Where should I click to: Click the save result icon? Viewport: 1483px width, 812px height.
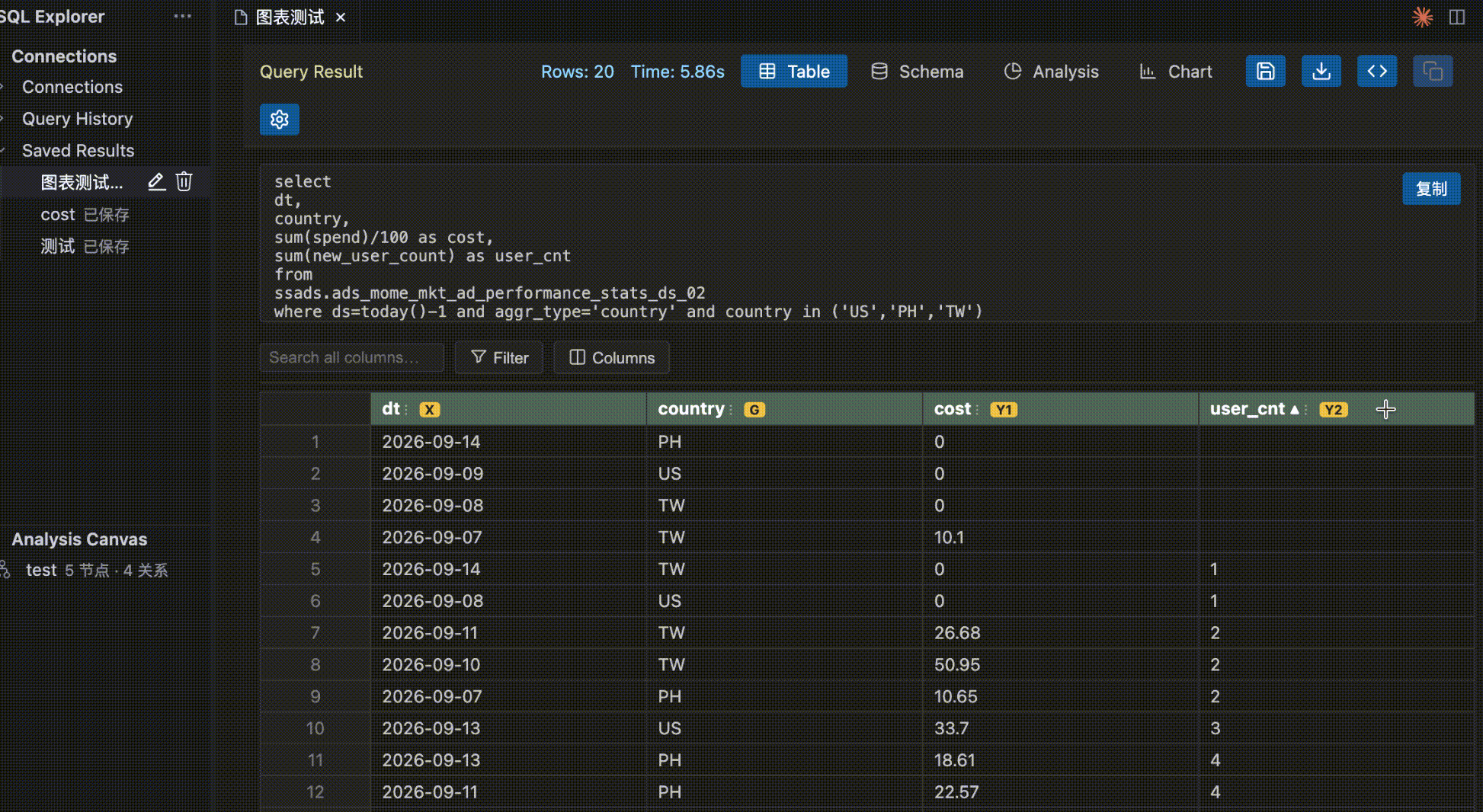[1265, 71]
